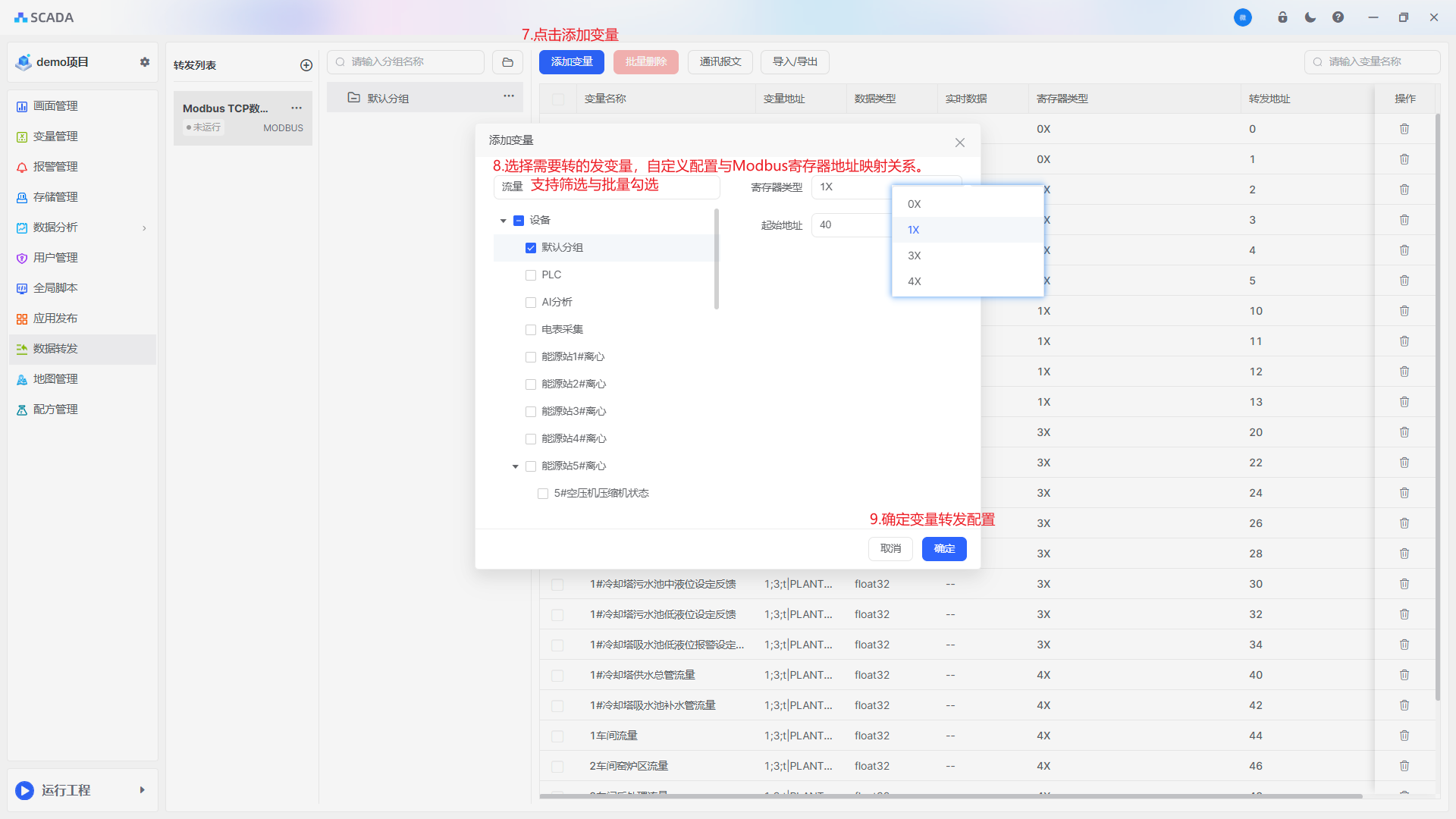
Task: Click the 通讯报文 button
Action: [x=720, y=62]
